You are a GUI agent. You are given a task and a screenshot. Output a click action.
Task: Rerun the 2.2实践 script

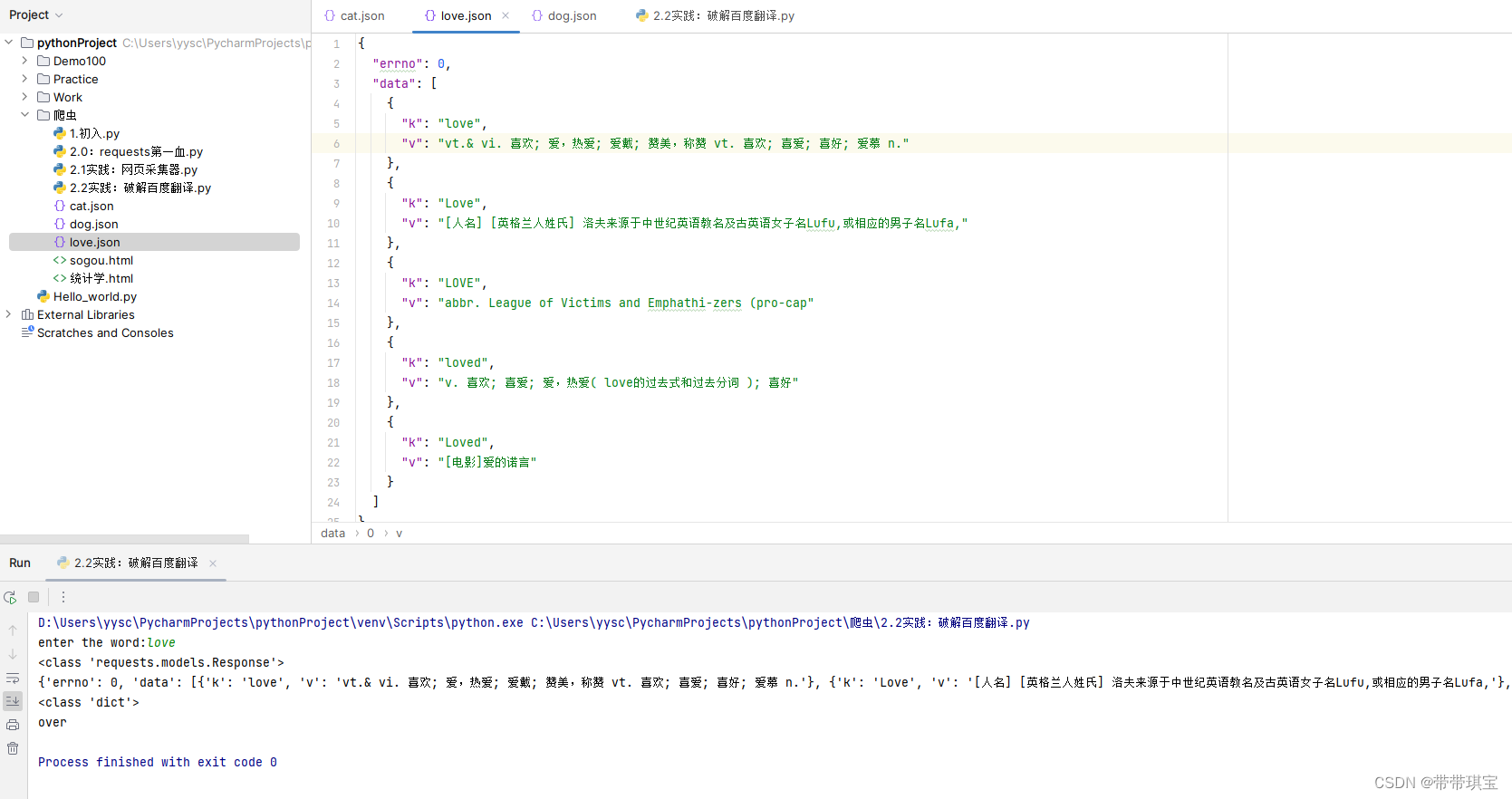pos(11,597)
